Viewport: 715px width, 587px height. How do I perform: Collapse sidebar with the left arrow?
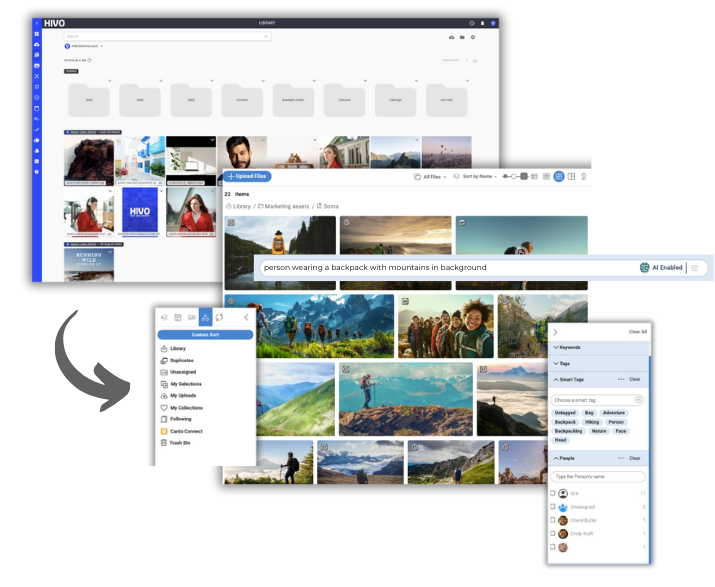click(x=246, y=317)
